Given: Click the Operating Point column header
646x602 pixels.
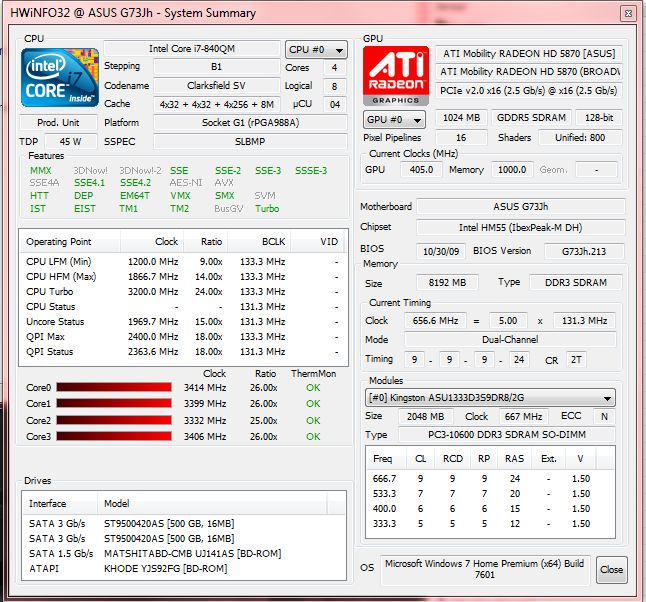Looking at the screenshot, I should tap(70, 241).
